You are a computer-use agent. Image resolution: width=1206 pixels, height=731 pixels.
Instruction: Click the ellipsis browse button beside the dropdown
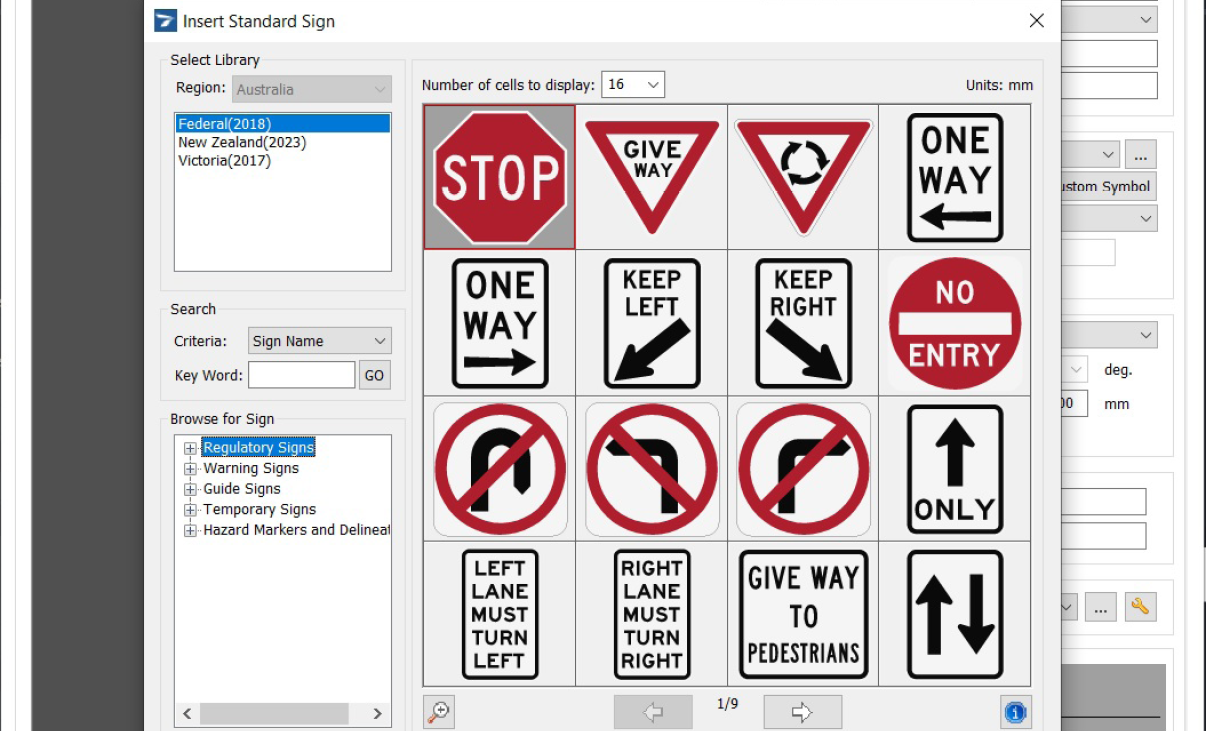pyautogui.click(x=1140, y=154)
